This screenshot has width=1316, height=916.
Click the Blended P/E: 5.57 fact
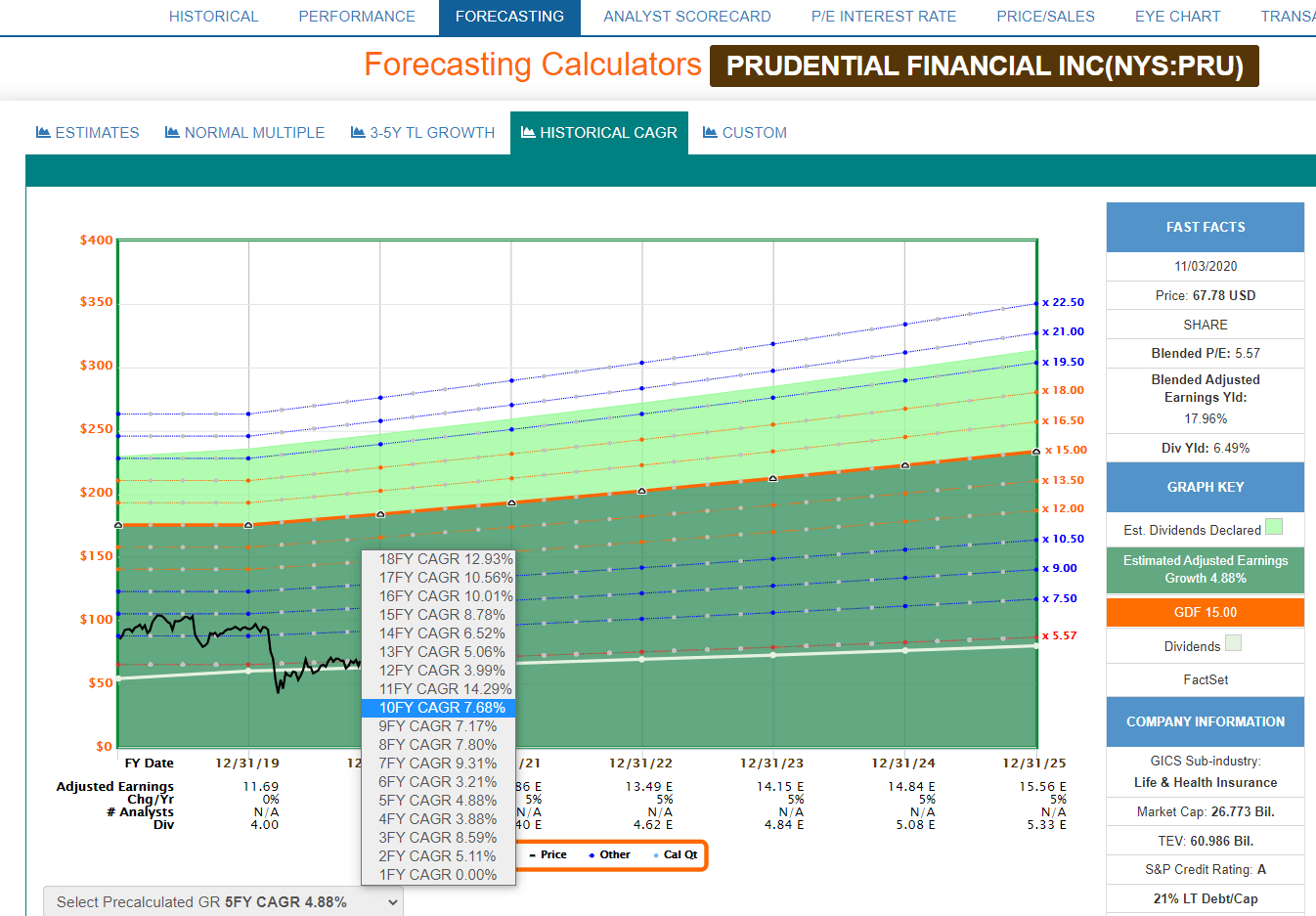pyautogui.click(x=1206, y=353)
